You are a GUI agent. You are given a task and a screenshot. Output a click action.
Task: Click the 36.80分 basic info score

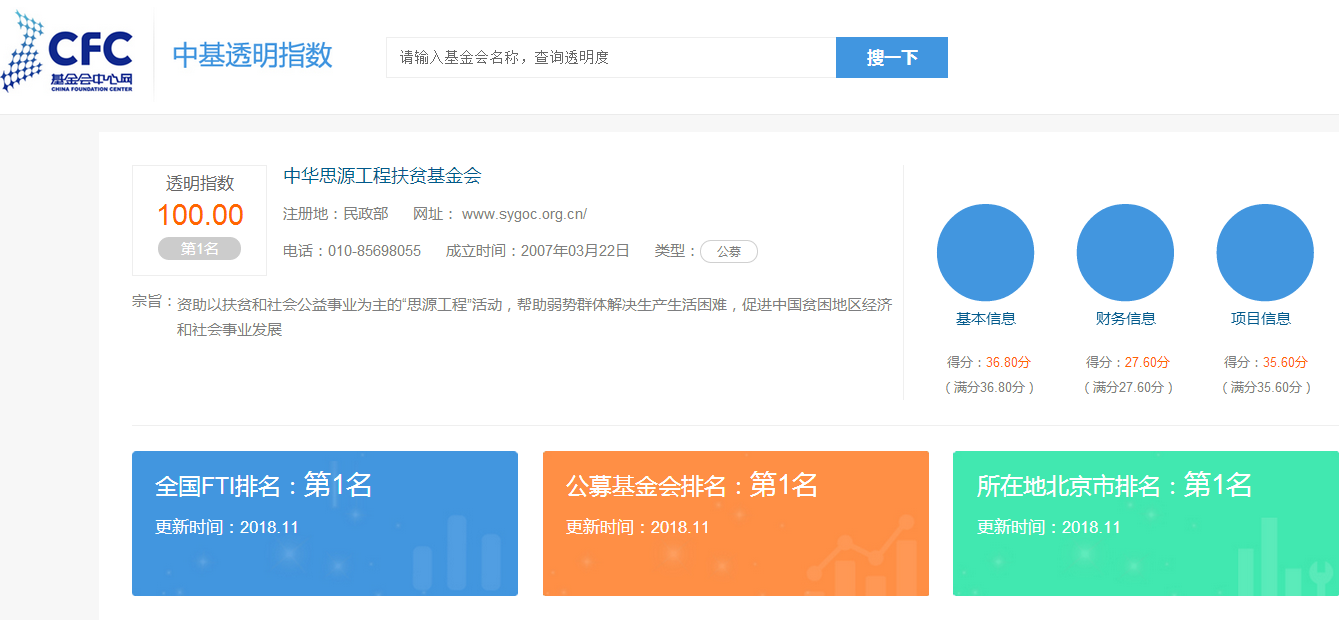coord(1008,363)
